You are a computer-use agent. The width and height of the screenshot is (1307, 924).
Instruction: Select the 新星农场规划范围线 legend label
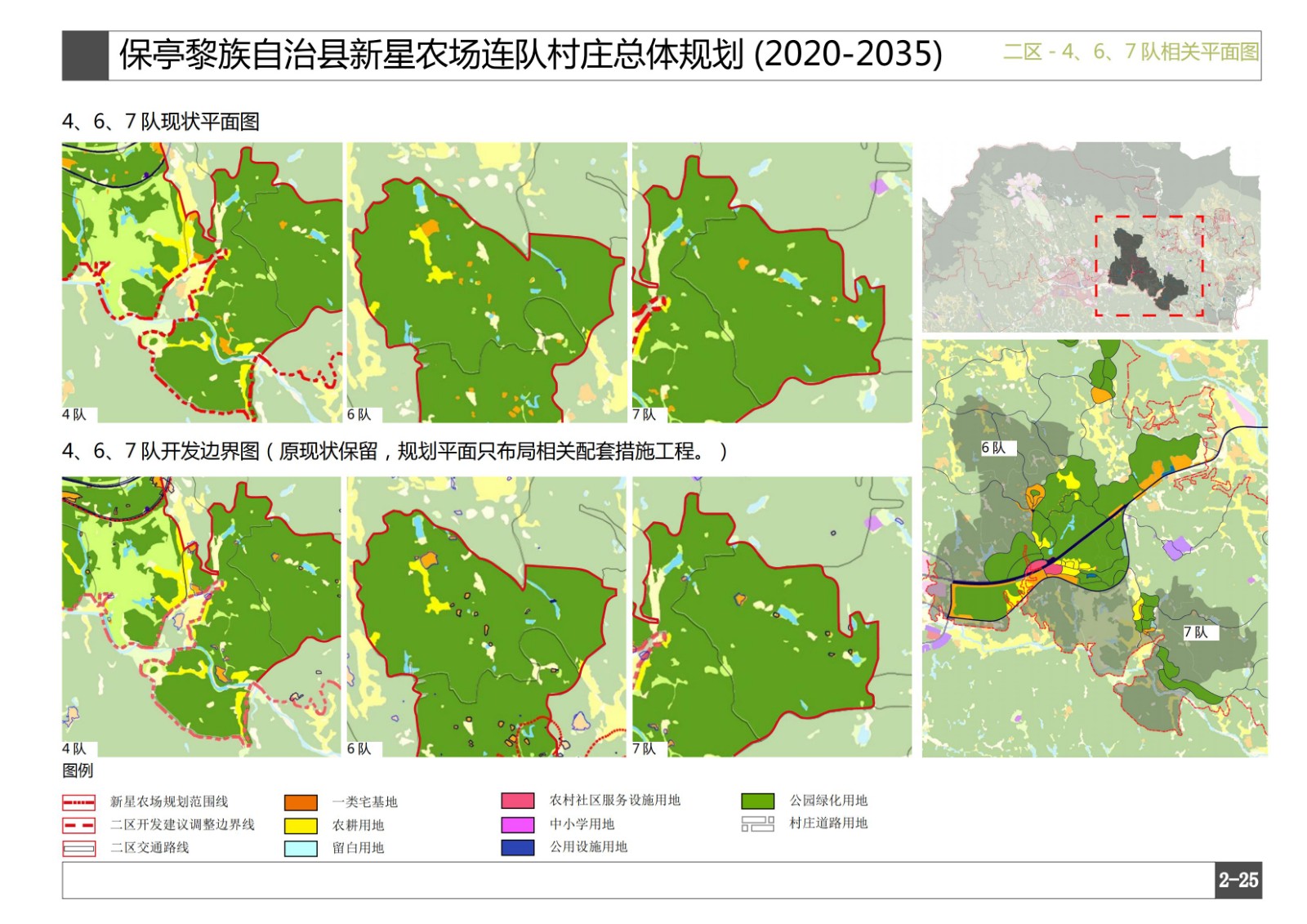169,801
